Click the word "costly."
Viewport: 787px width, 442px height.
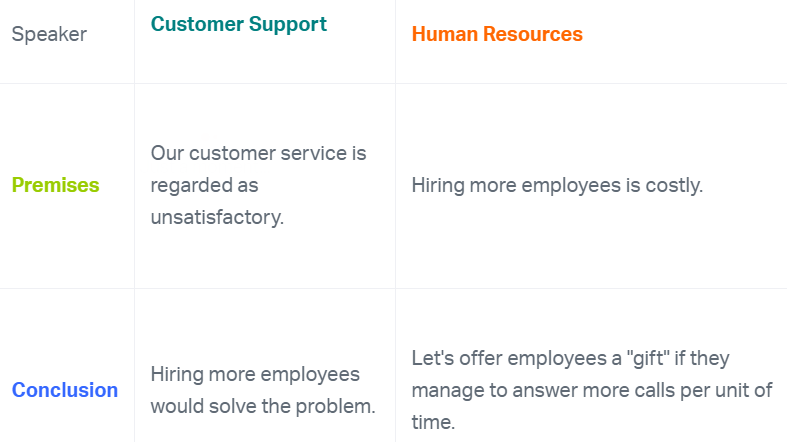point(675,185)
